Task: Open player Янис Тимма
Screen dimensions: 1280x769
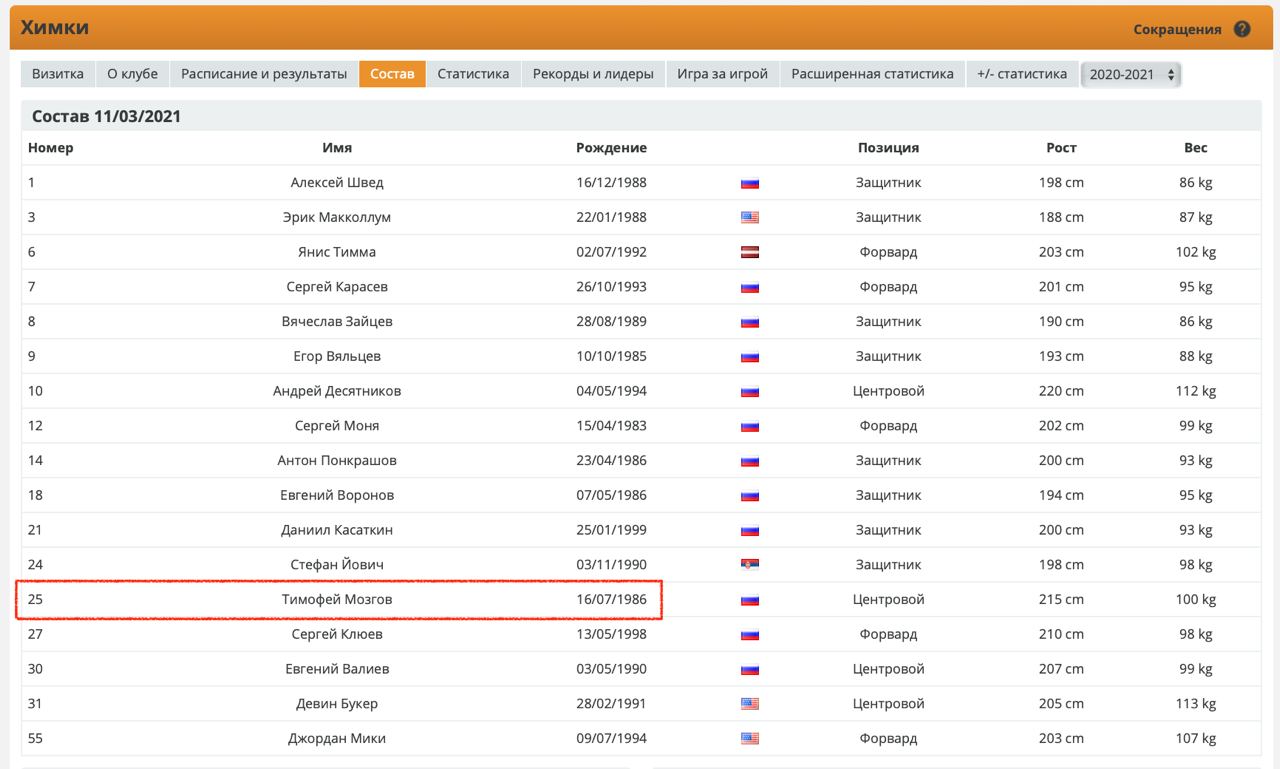Action: click(337, 252)
